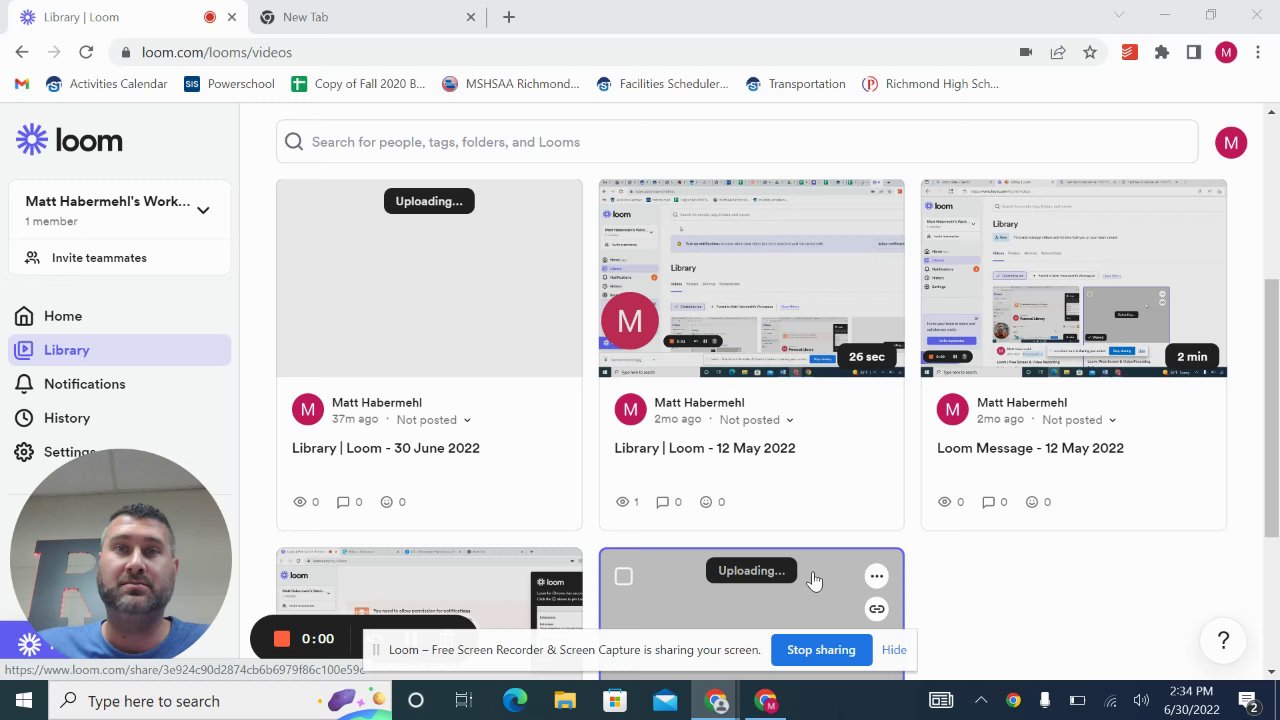Open the Windows Start menu
1280x720 pixels.
pos(24,701)
